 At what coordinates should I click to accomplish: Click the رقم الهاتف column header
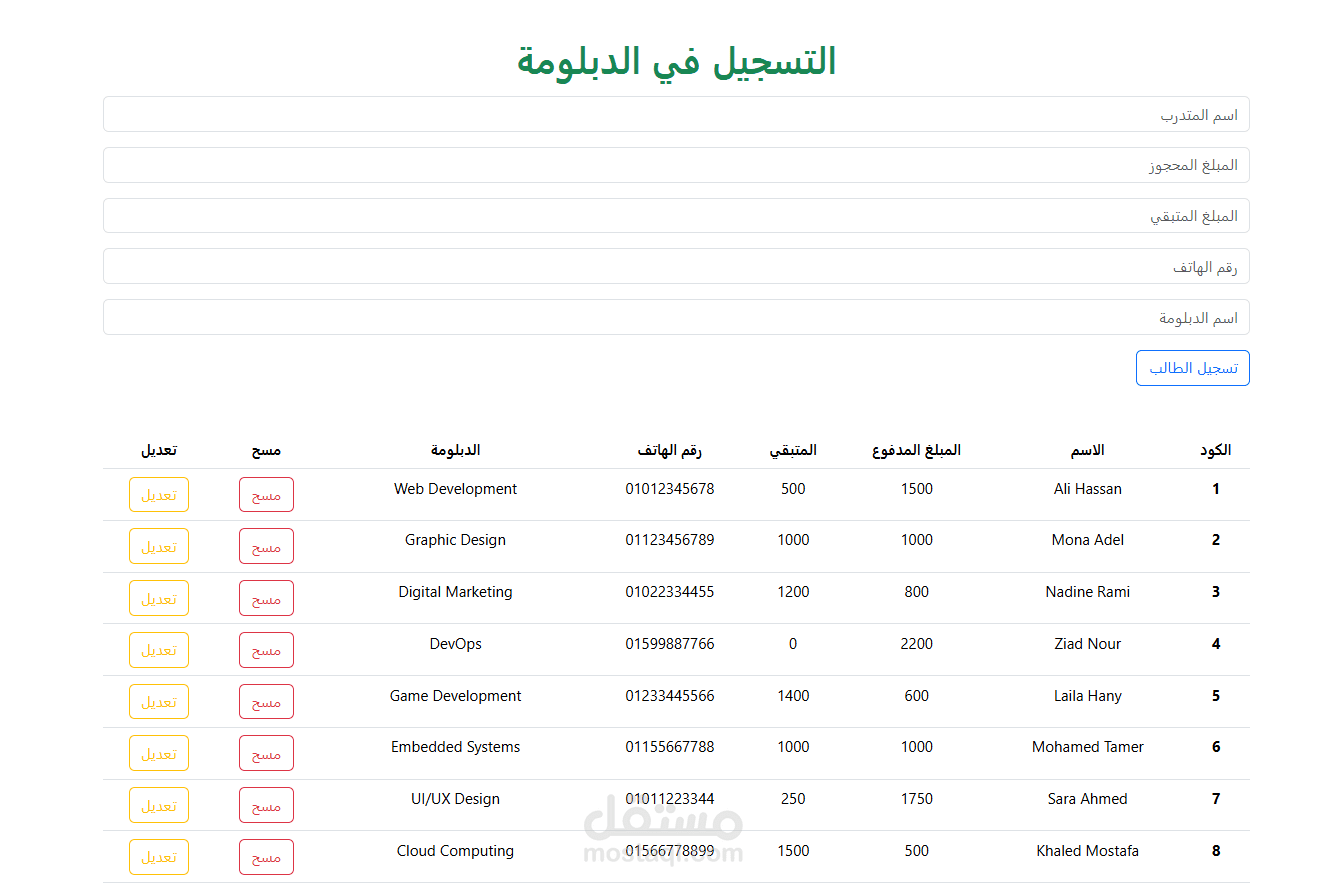(670, 450)
